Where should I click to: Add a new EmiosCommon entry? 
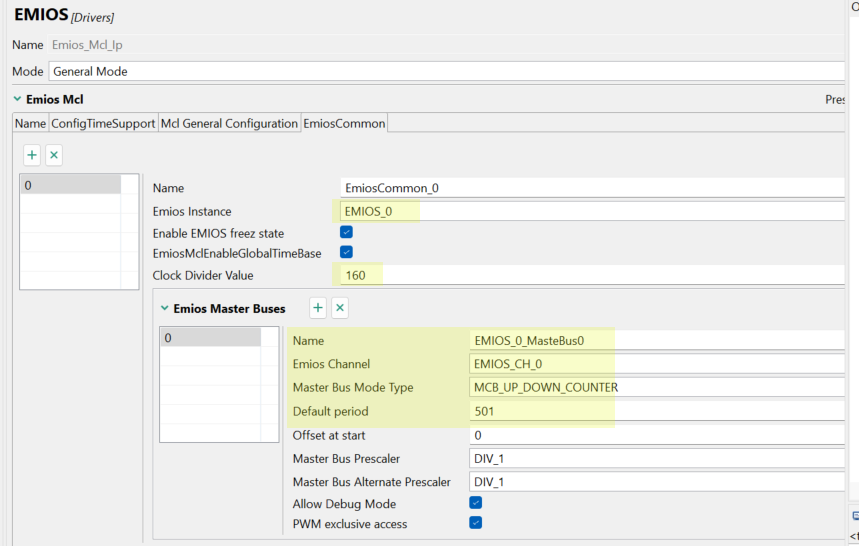coord(32,155)
